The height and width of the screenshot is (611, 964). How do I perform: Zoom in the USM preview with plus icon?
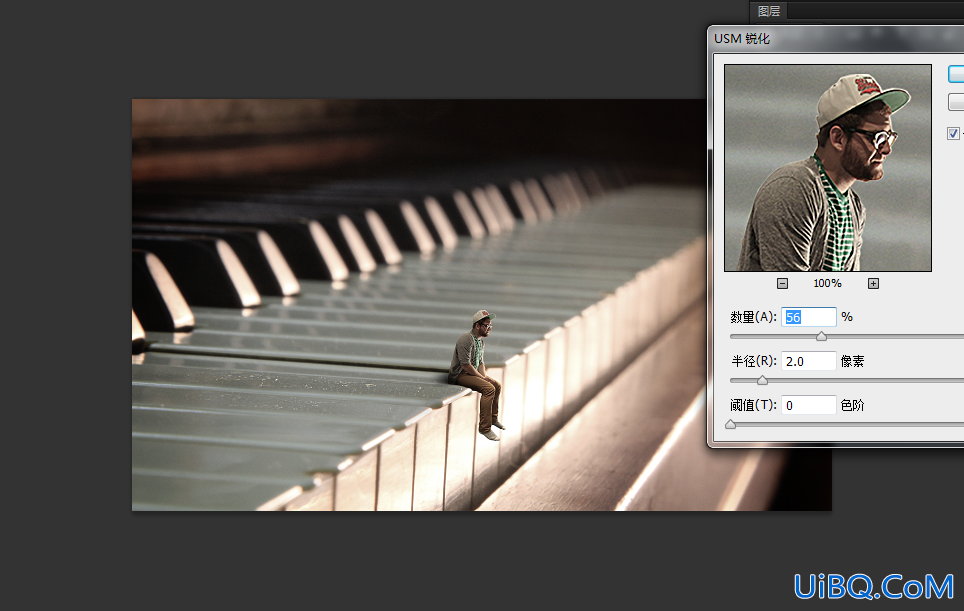click(873, 283)
